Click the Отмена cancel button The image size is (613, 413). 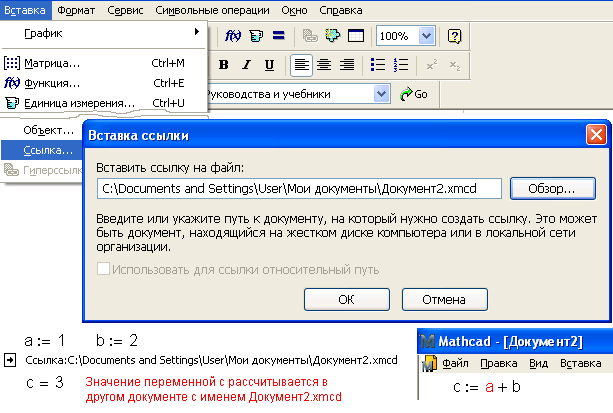pyautogui.click(x=445, y=300)
